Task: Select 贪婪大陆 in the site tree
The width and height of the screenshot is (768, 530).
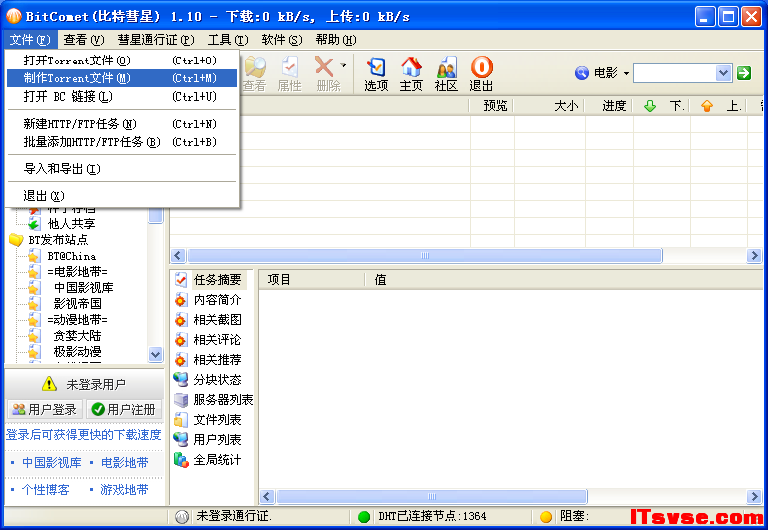Action: pos(77,336)
